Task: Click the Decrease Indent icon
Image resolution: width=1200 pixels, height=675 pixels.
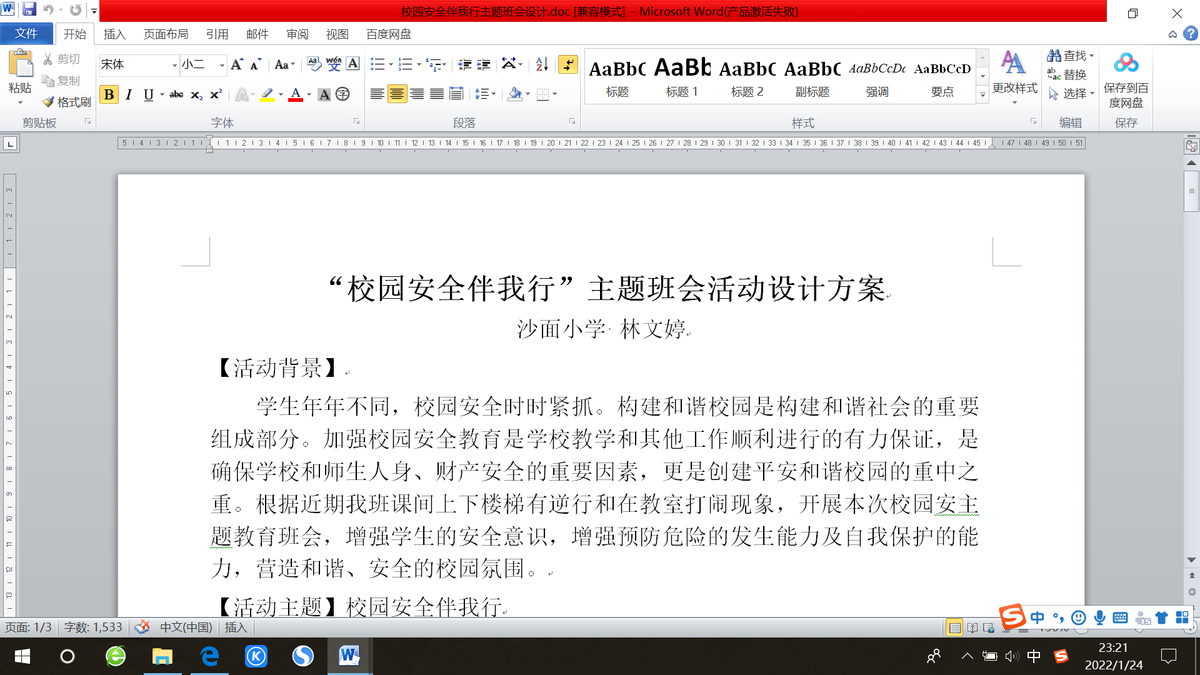Action: tap(465, 64)
